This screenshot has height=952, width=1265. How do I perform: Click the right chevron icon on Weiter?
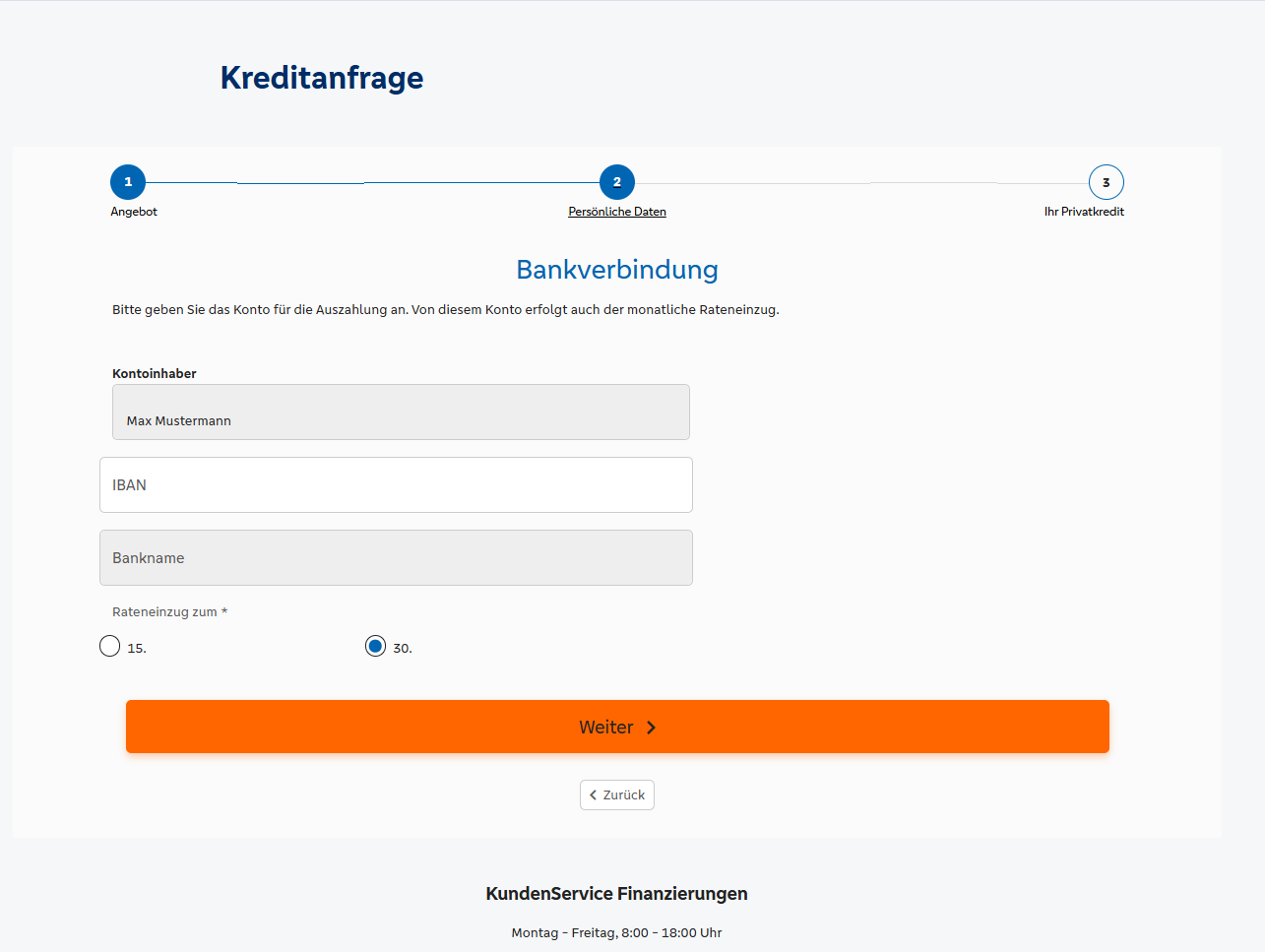tap(651, 728)
